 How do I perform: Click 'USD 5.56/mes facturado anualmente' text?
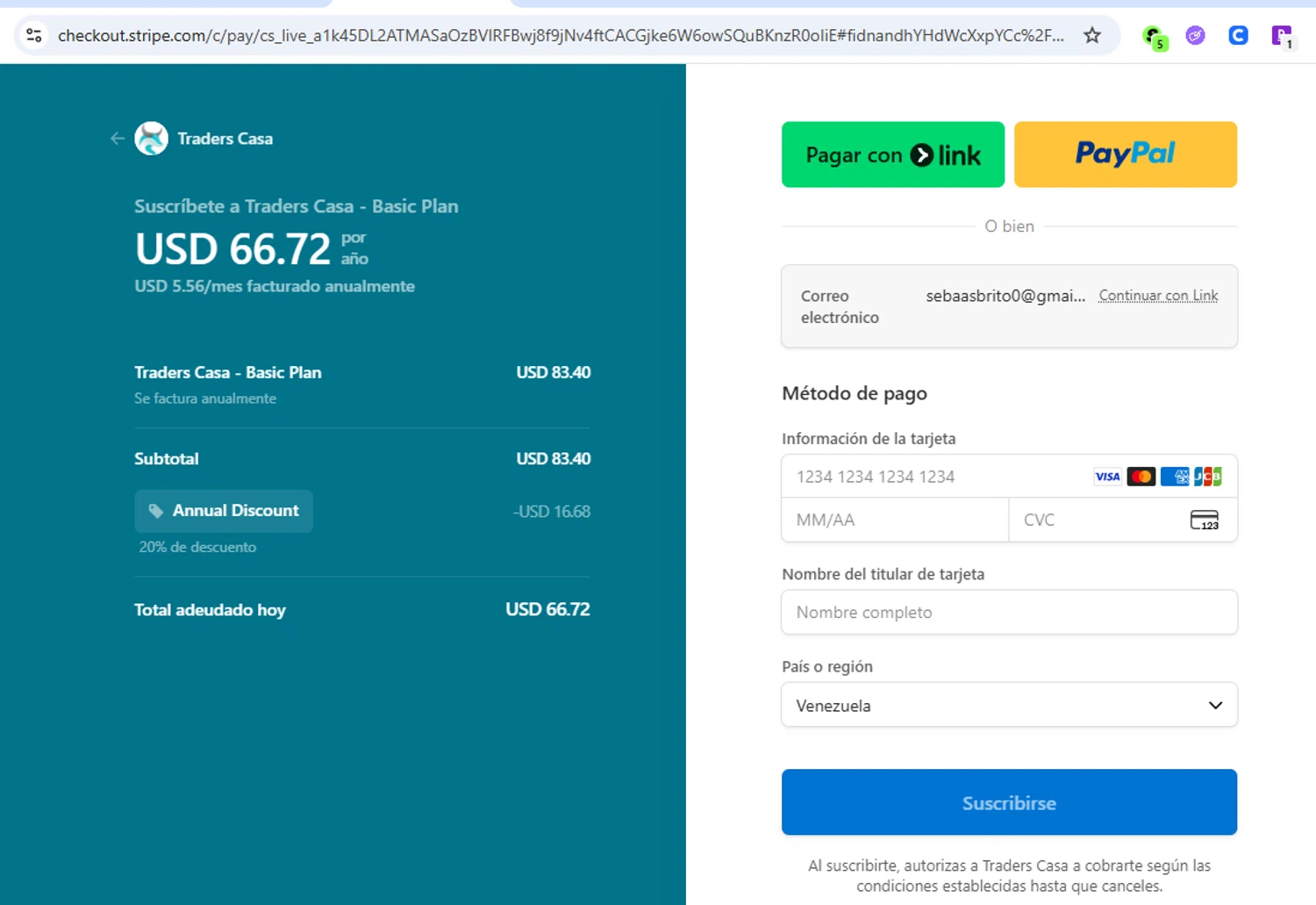(275, 286)
